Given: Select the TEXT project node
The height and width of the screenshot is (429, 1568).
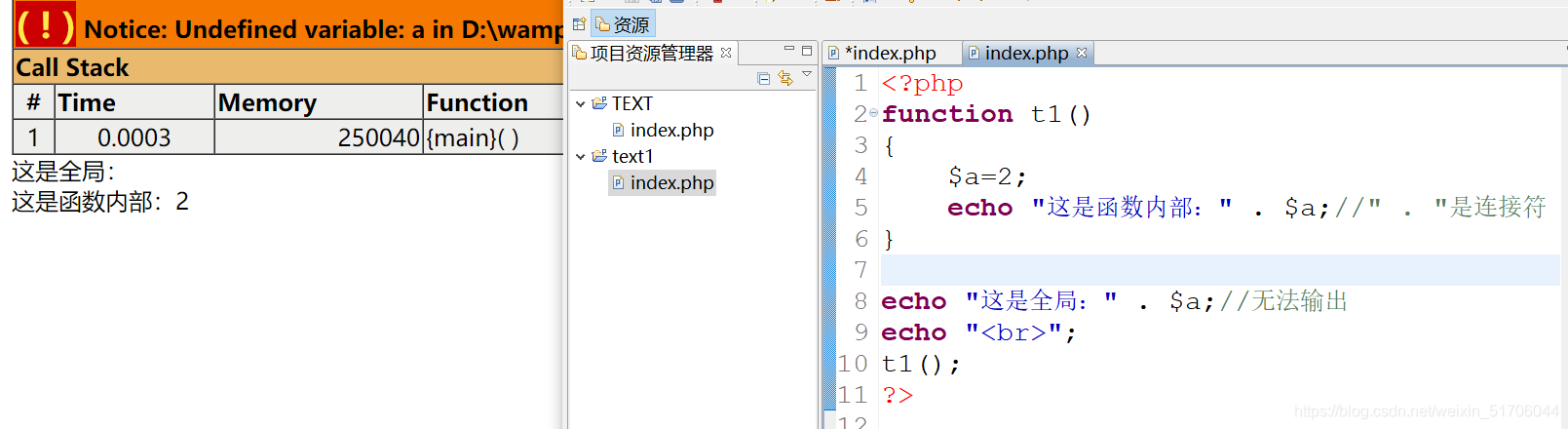Looking at the screenshot, I should [x=632, y=103].
